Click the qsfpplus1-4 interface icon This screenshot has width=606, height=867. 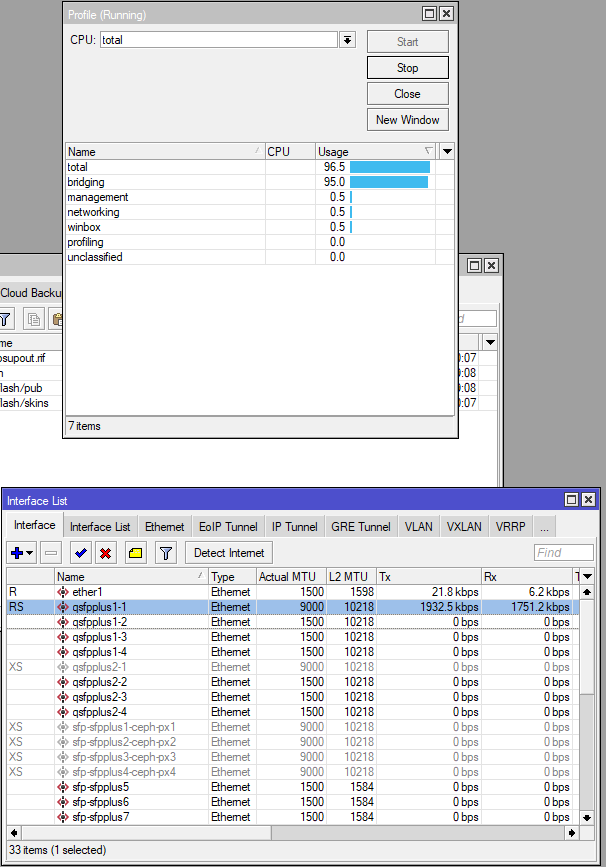click(63, 652)
